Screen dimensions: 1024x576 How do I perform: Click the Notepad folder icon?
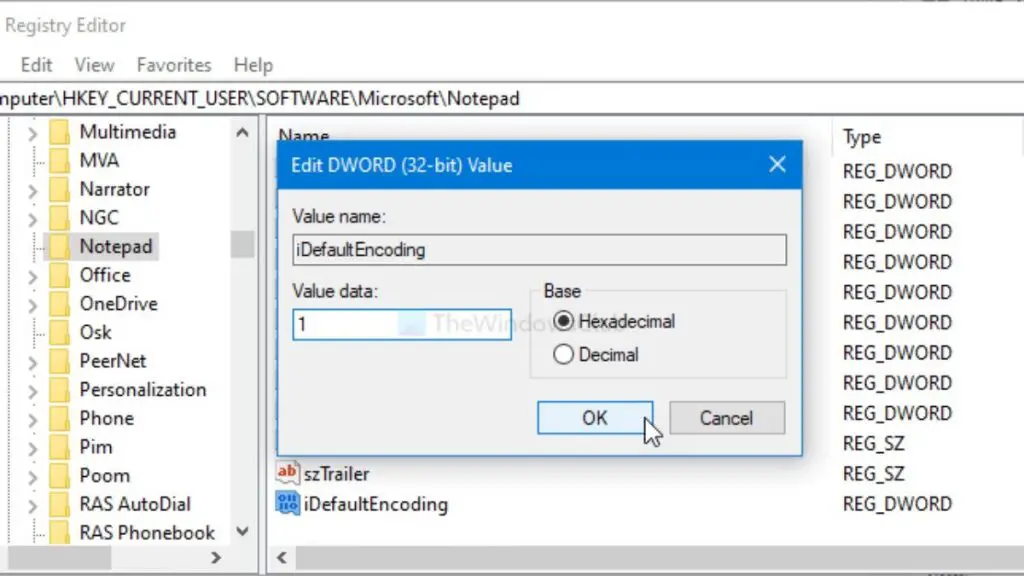click(x=59, y=247)
